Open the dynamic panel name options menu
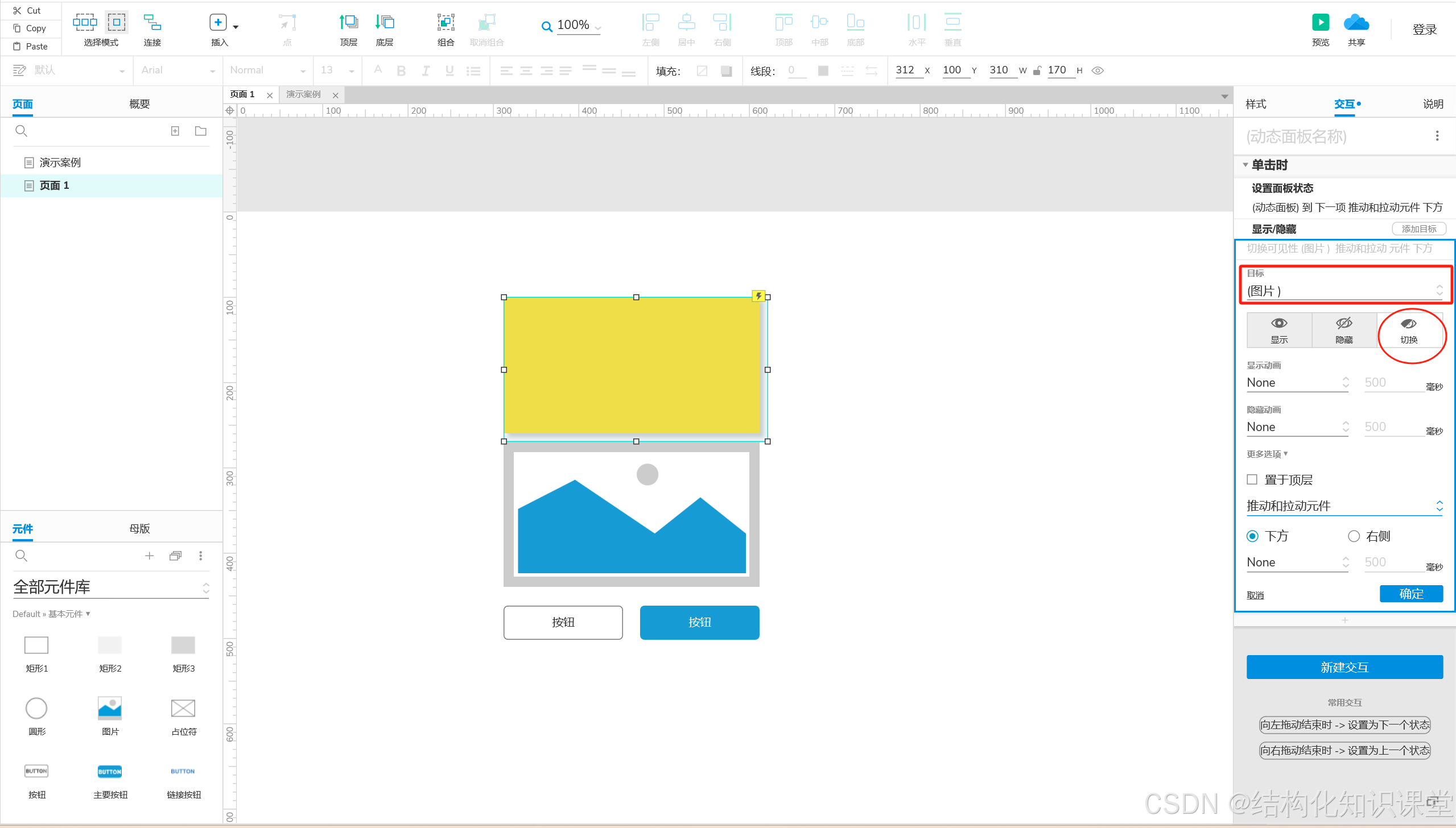The height and width of the screenshot is (828, 1456). tap(1437, 136)
